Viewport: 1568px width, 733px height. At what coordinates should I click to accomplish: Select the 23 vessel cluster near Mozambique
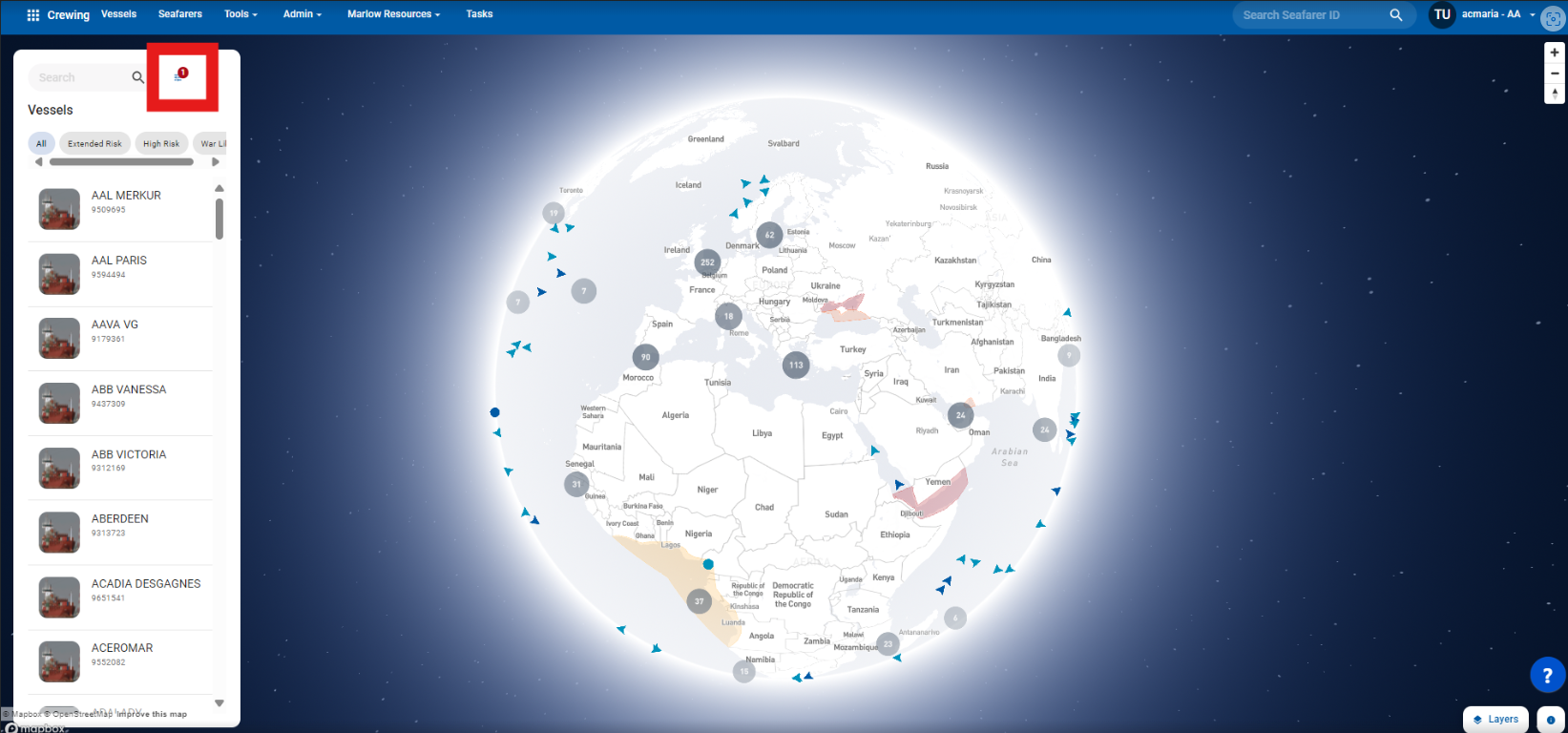888,644
